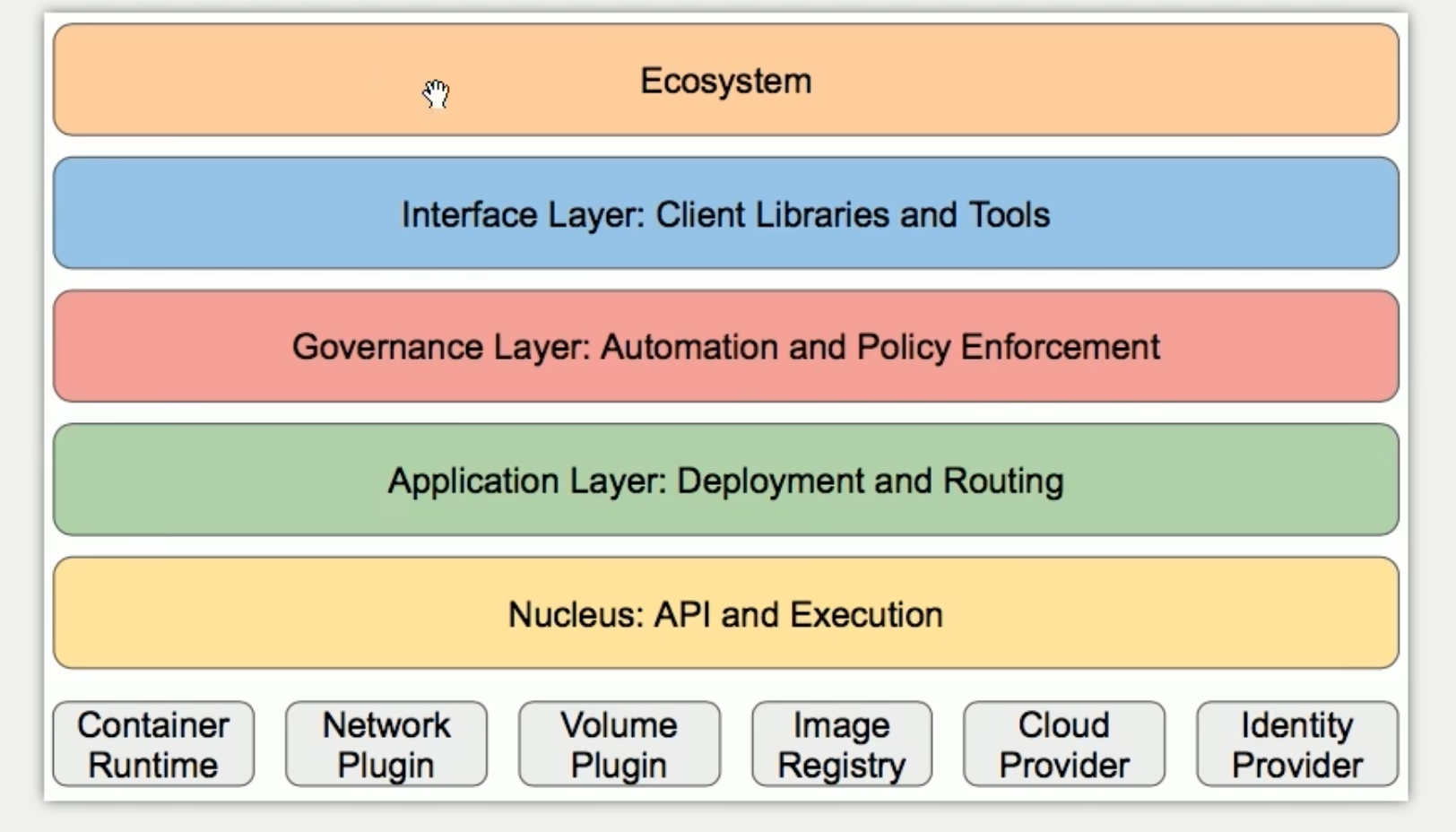Select the Application Layer: Deployment and Routing block
This screenshot has width=1456, height=832.
[x=726, y=480]
